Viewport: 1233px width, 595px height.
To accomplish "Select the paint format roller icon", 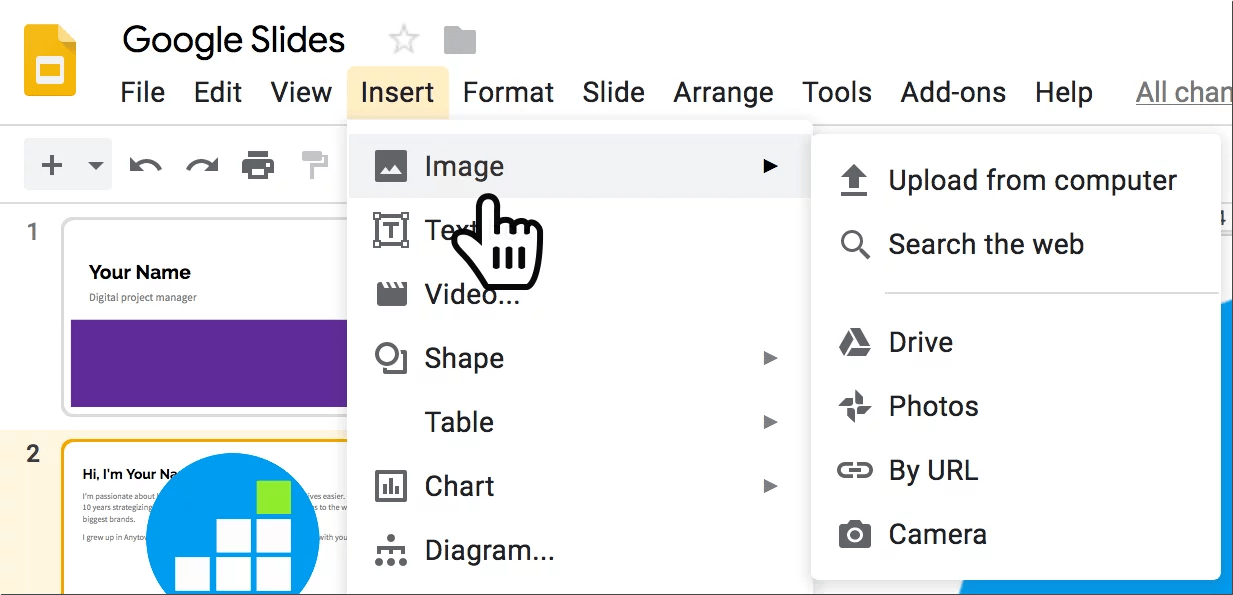I will (x=315, y=165).
